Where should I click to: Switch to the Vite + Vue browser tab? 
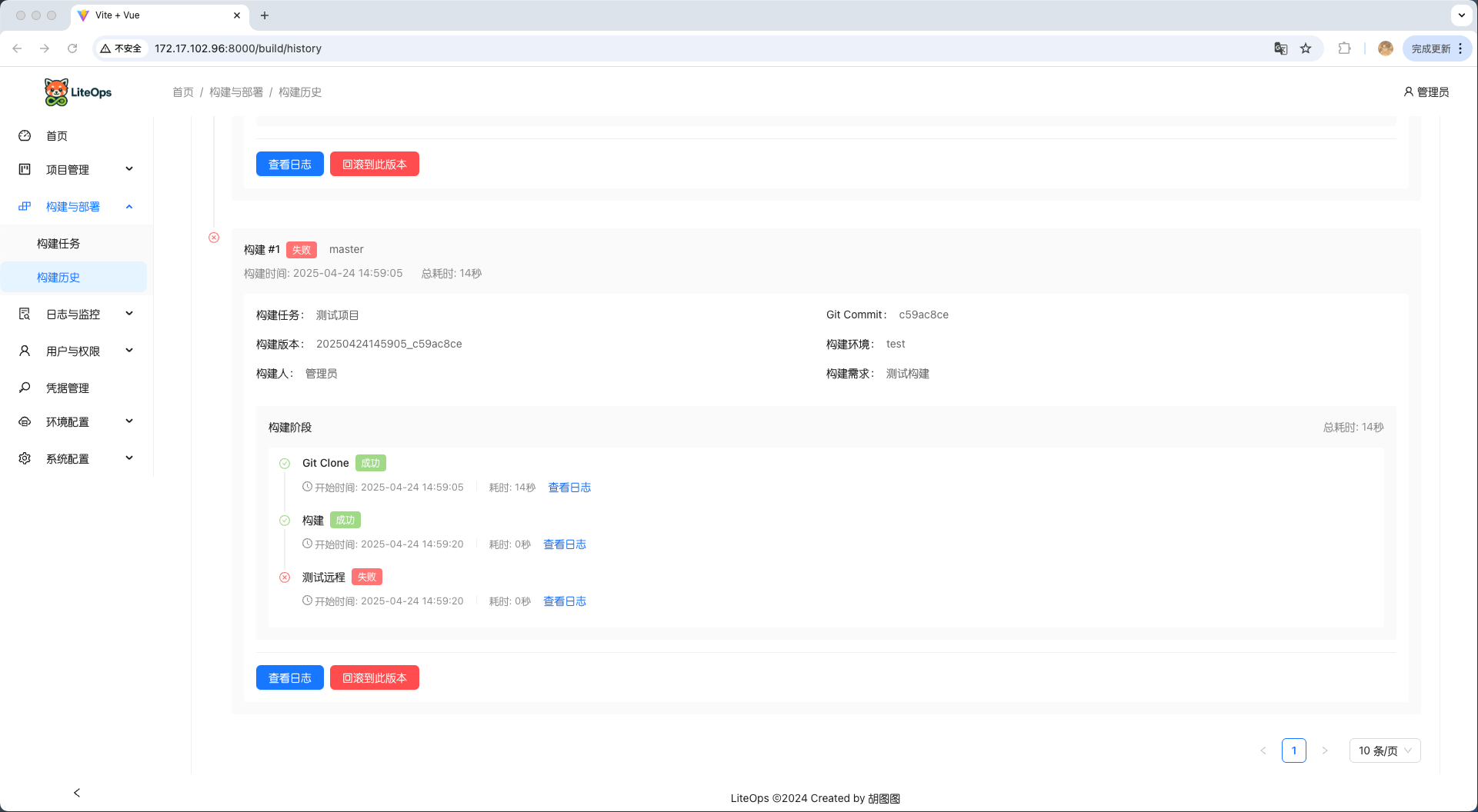click(160, 15)
